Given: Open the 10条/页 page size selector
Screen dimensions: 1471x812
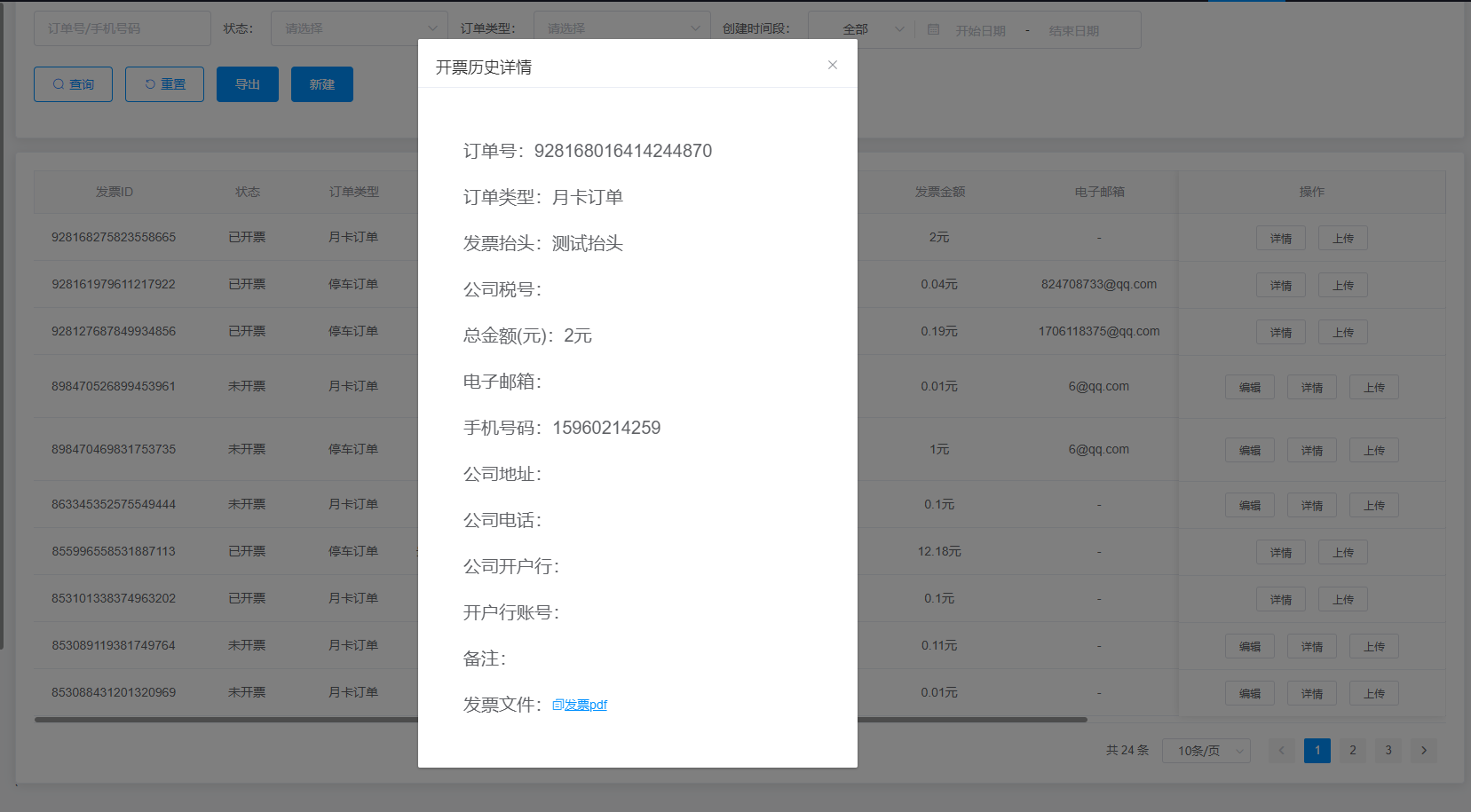Looking at the screenshot, I should click(x=1206, y=751).
